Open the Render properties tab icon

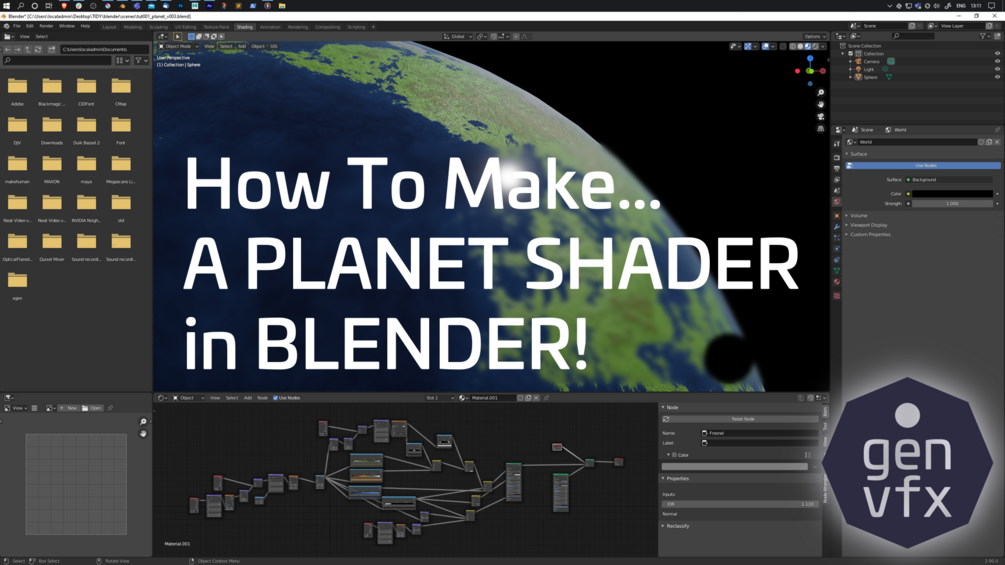point(836,157)
